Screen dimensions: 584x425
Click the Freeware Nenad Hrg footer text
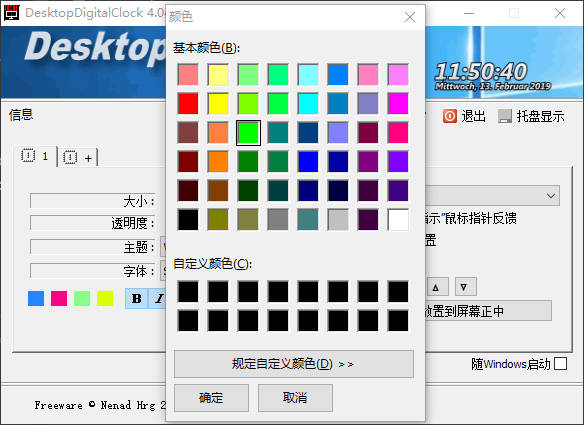100,405
